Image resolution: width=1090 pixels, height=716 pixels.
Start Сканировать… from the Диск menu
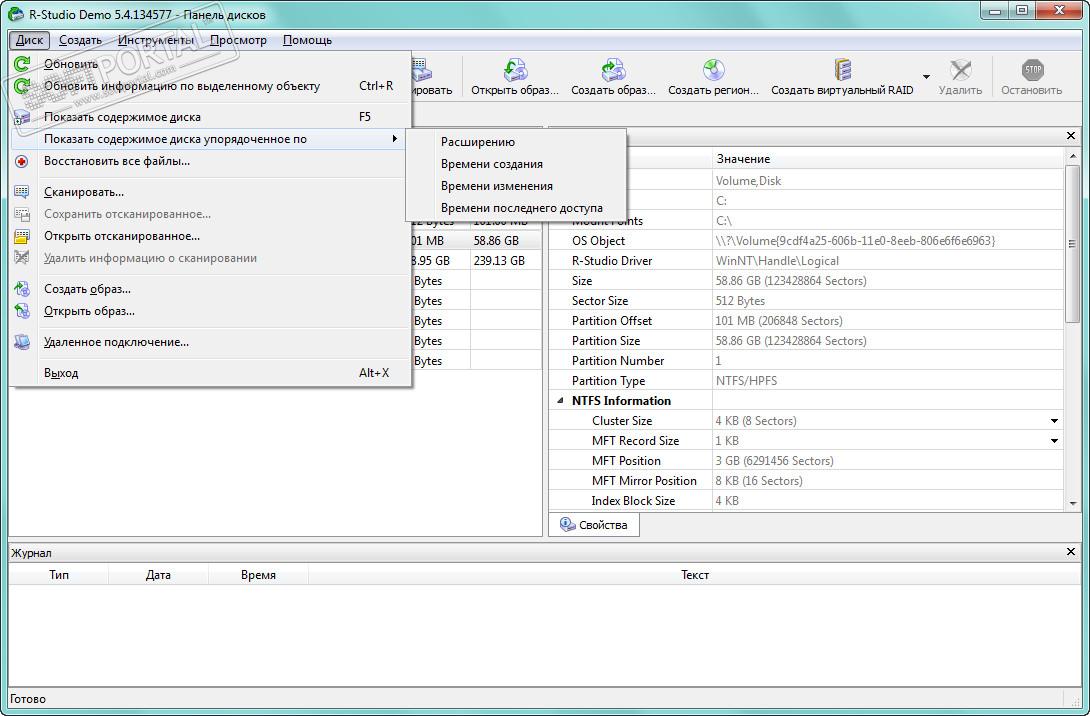[210, 192]
